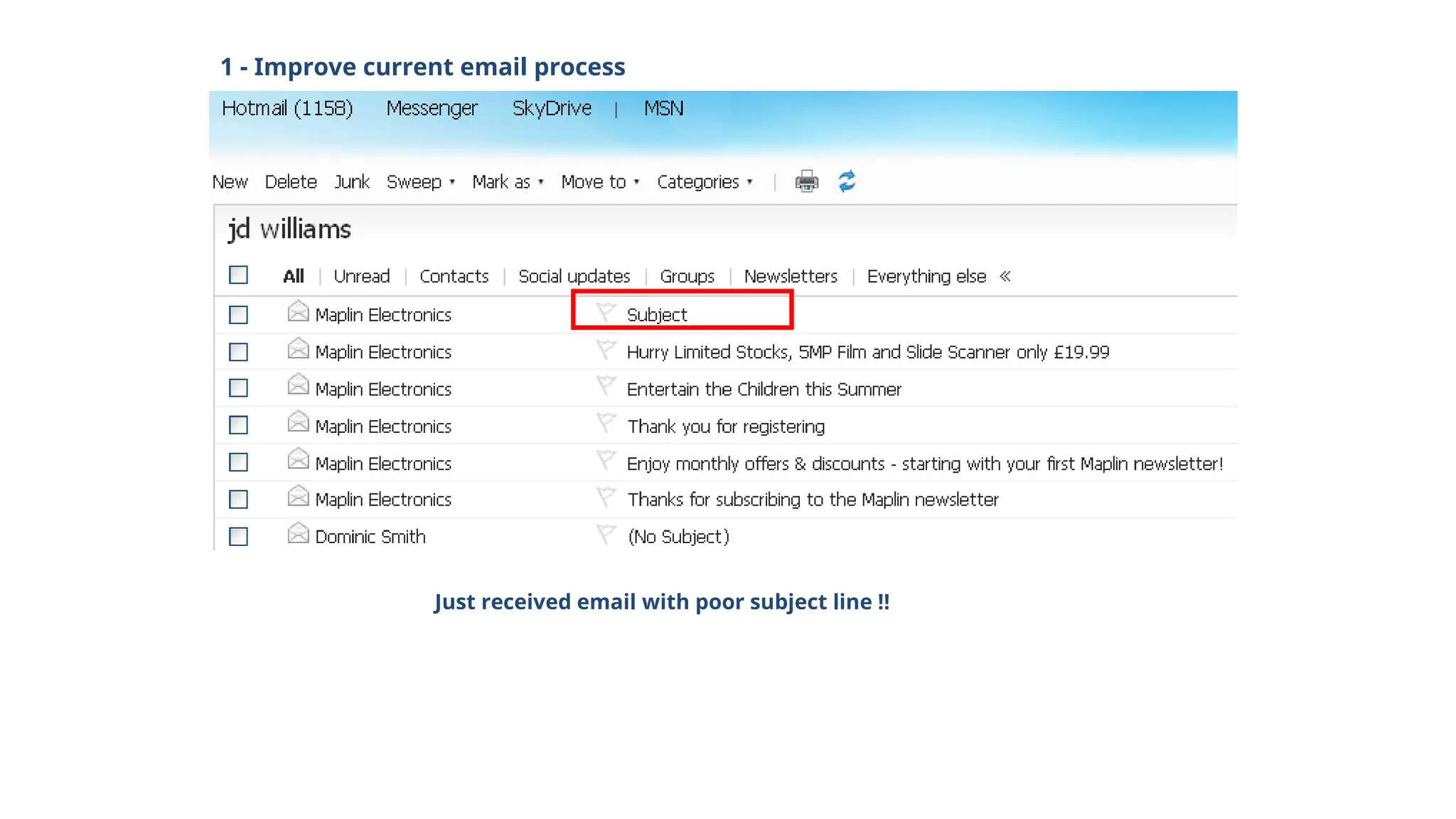Expand the Categories dropdown
The height and width of the screenshot is (819, 1456).
pos(705,182)
